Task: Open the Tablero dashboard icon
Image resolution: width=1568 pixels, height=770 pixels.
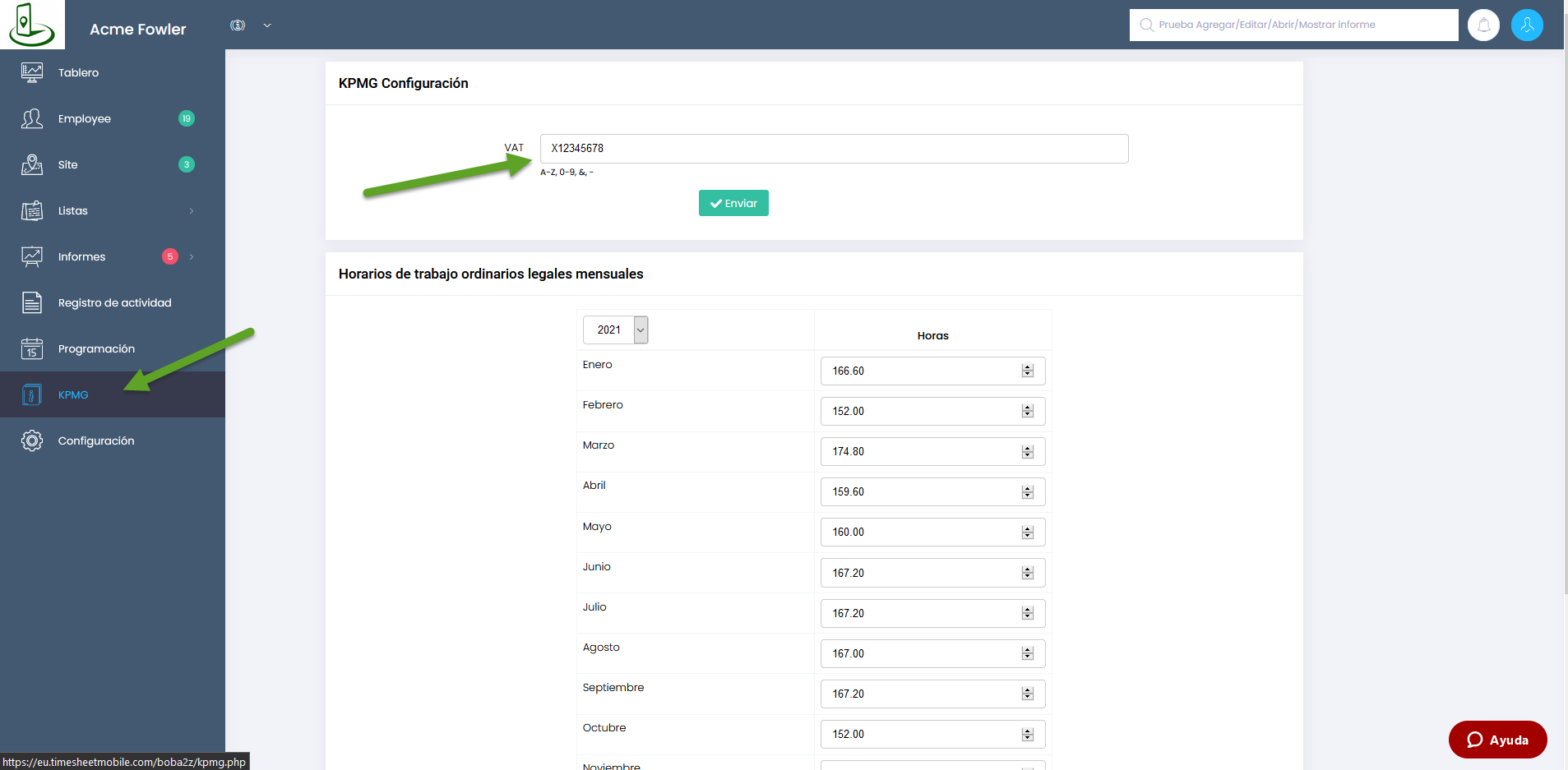Action: [x=32, y=72]
